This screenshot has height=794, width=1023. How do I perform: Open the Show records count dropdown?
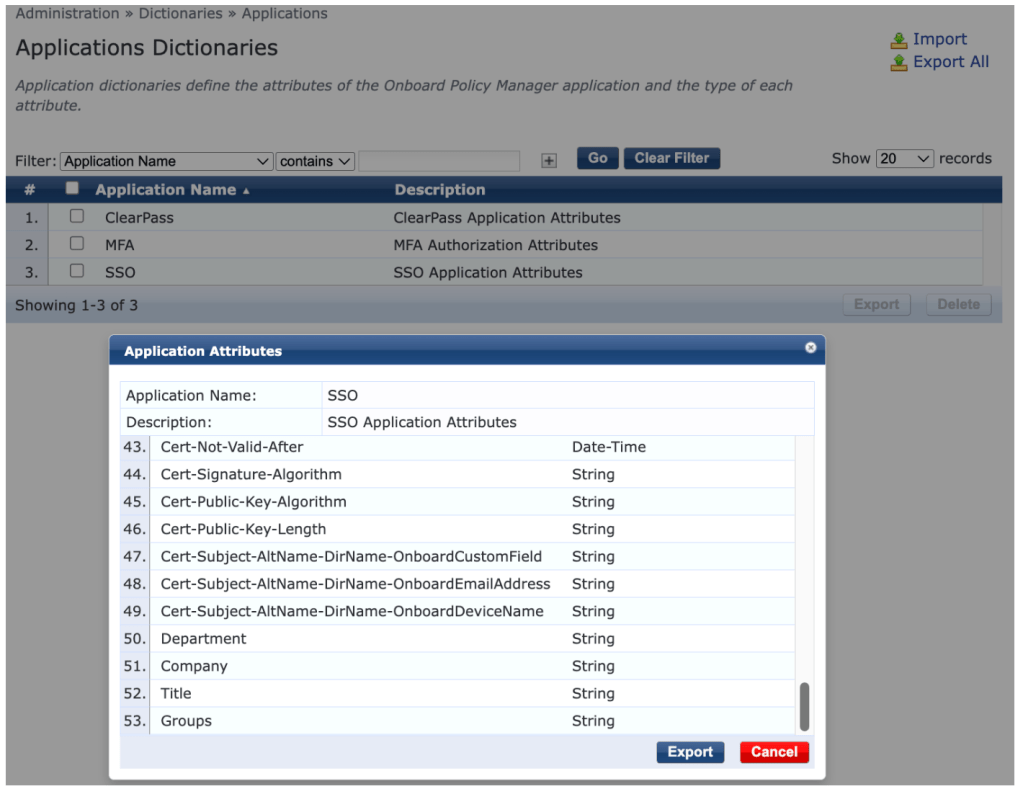point(904,159)
